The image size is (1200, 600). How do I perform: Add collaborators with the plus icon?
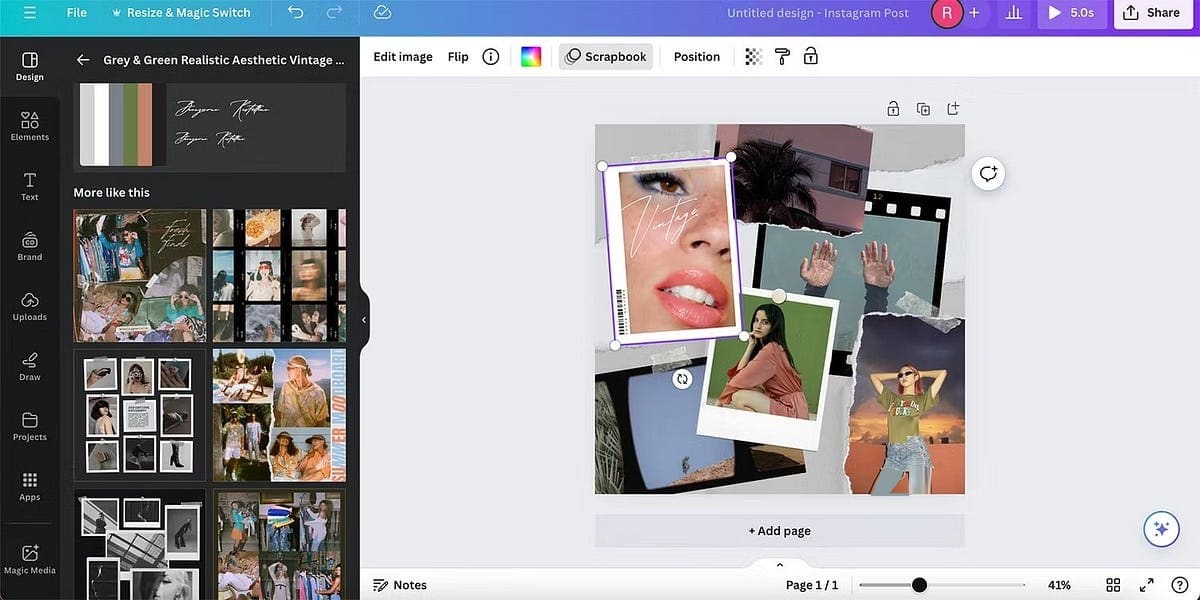tap(974, 13)
